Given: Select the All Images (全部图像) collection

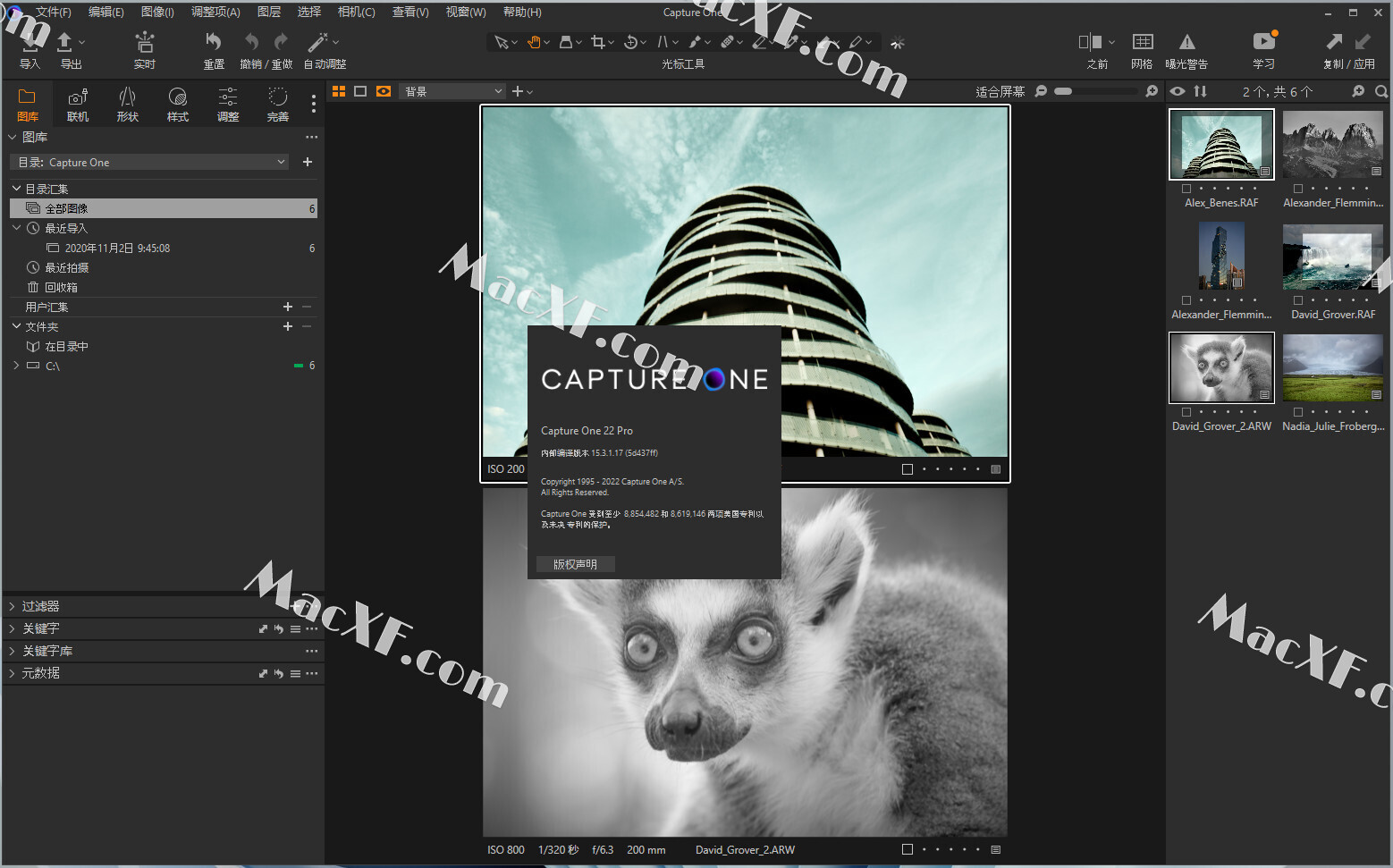Looking at the screenshot, I should click(x=164, y=208).
